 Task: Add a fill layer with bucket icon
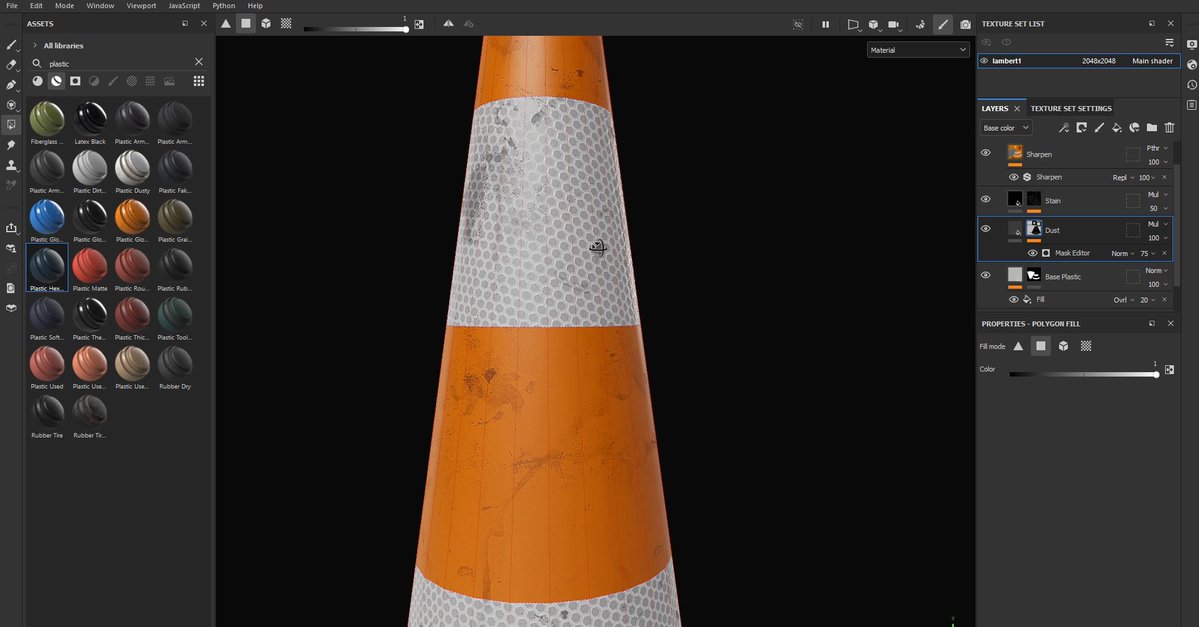pyautogui.click(x=1116, y=128)
